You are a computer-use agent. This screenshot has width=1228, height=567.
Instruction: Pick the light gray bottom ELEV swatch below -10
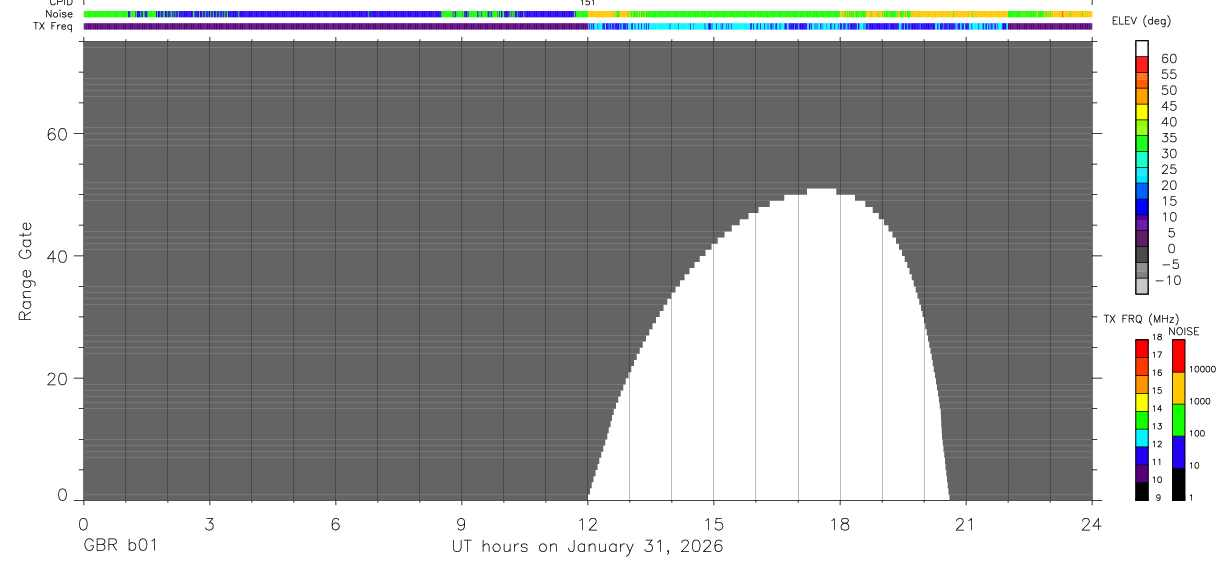coord(1142,287)
